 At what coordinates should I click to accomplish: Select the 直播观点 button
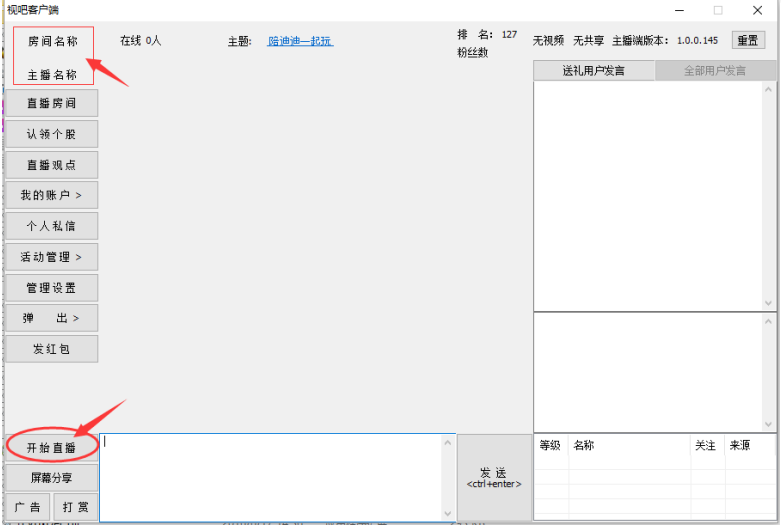(x=51, y=165)
